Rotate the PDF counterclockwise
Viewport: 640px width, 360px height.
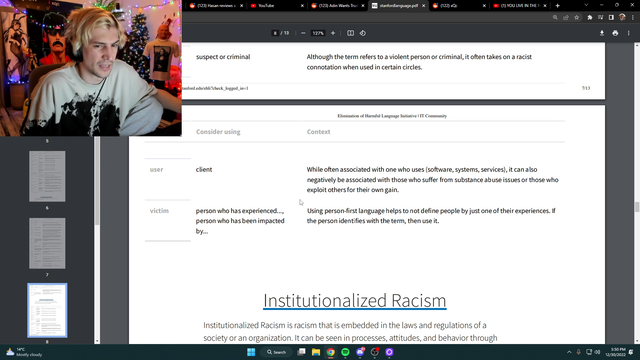tap(362, 33)
